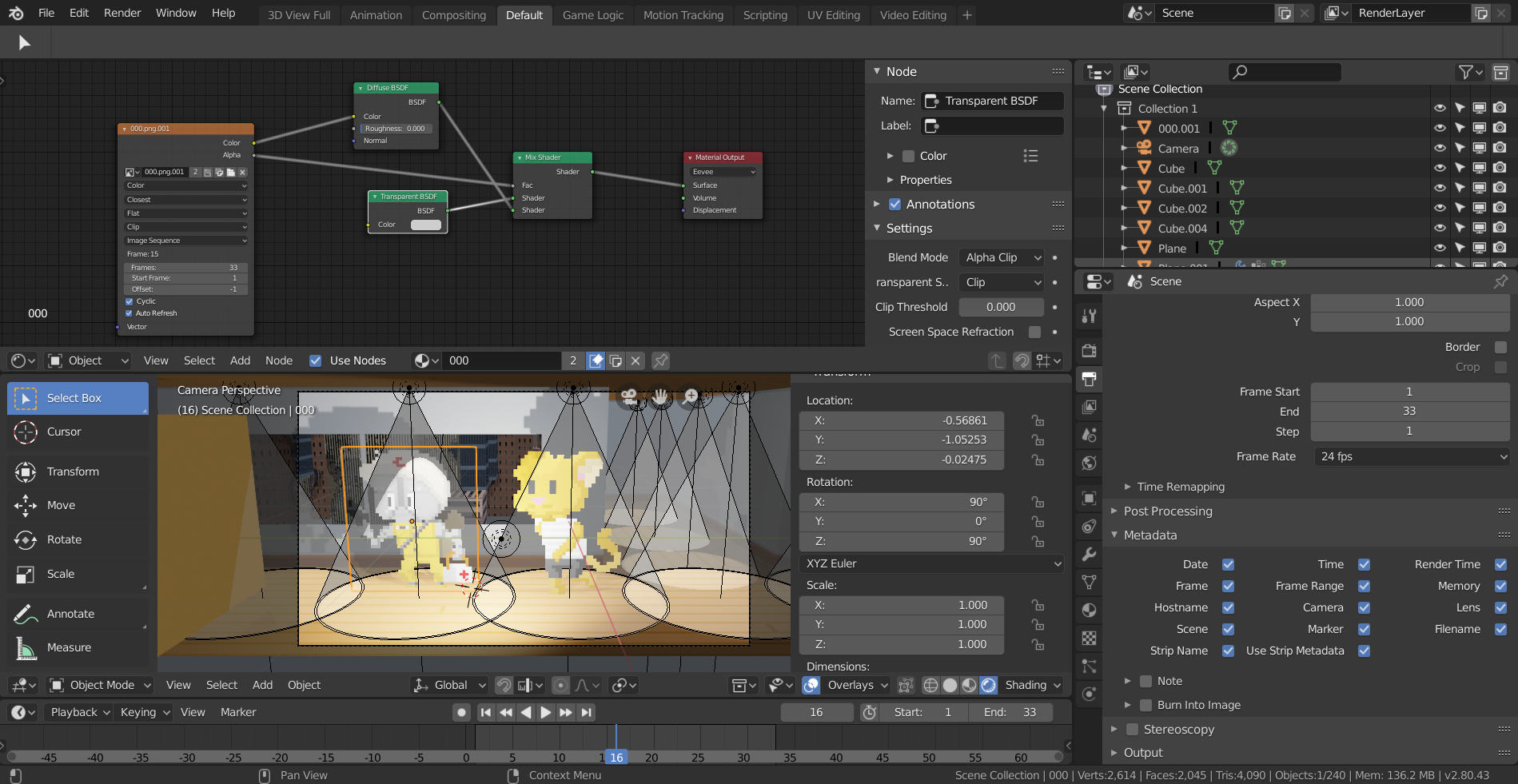
Task: Toggle fake user shield for material 000
Action: point(596,360)
